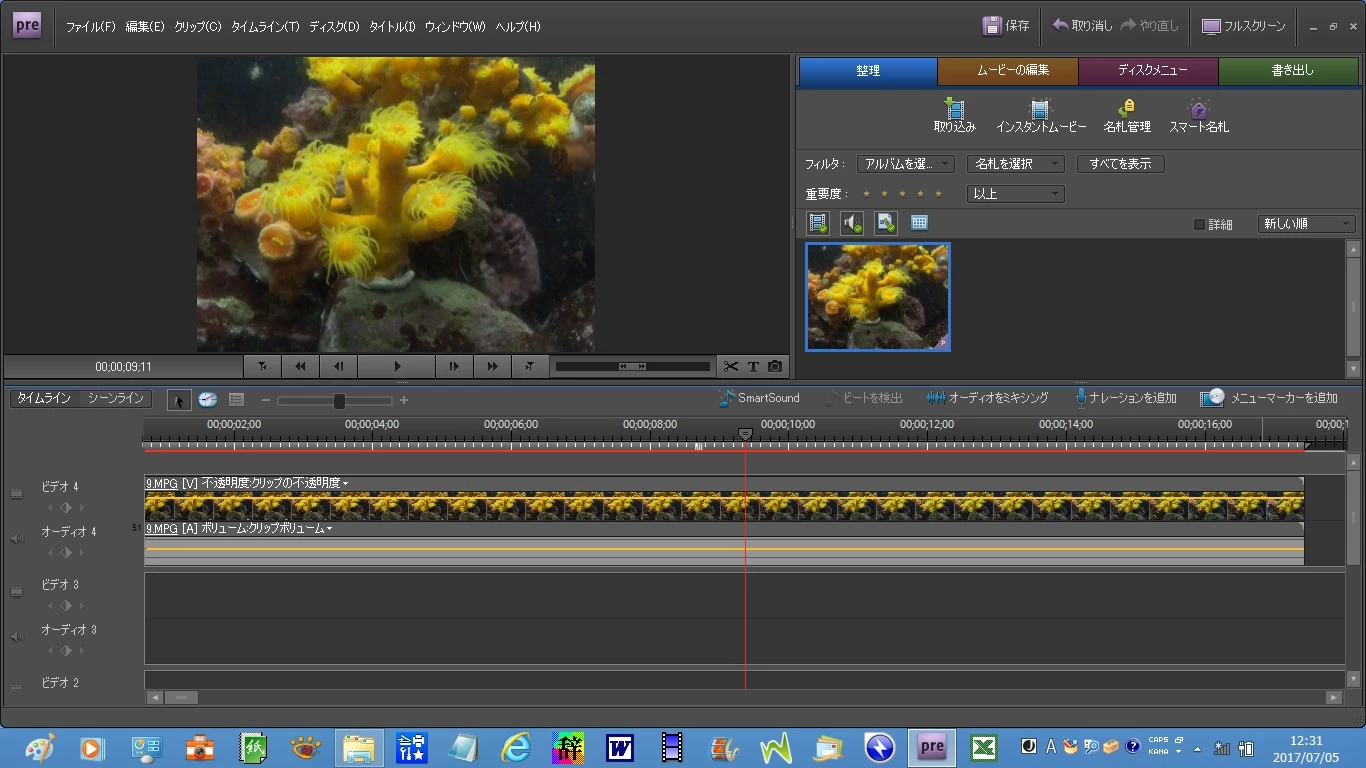Screen dimensions: 1366x768
Task: Select the scissors split clip tool
Action: (731, 367)
